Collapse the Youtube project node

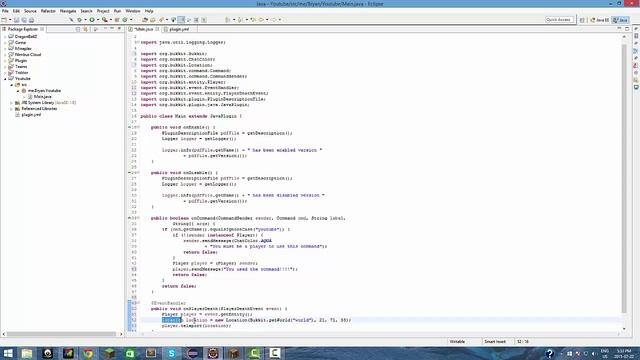(x=5, y=79)
